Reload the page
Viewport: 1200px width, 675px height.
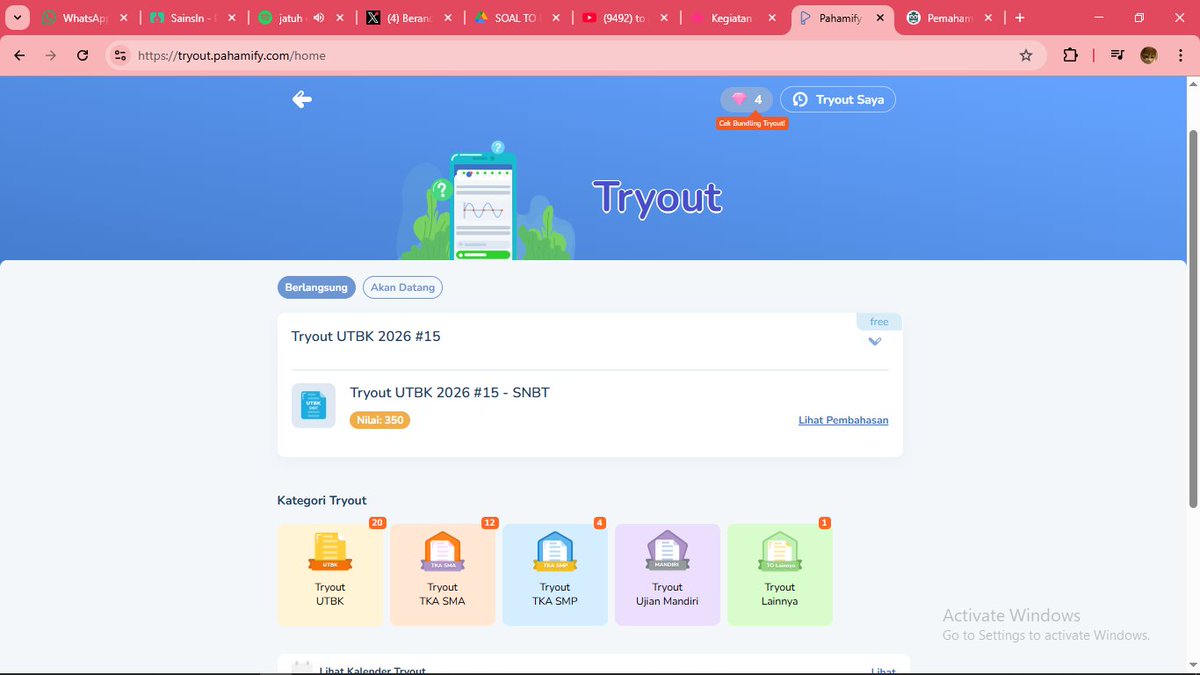83,56
